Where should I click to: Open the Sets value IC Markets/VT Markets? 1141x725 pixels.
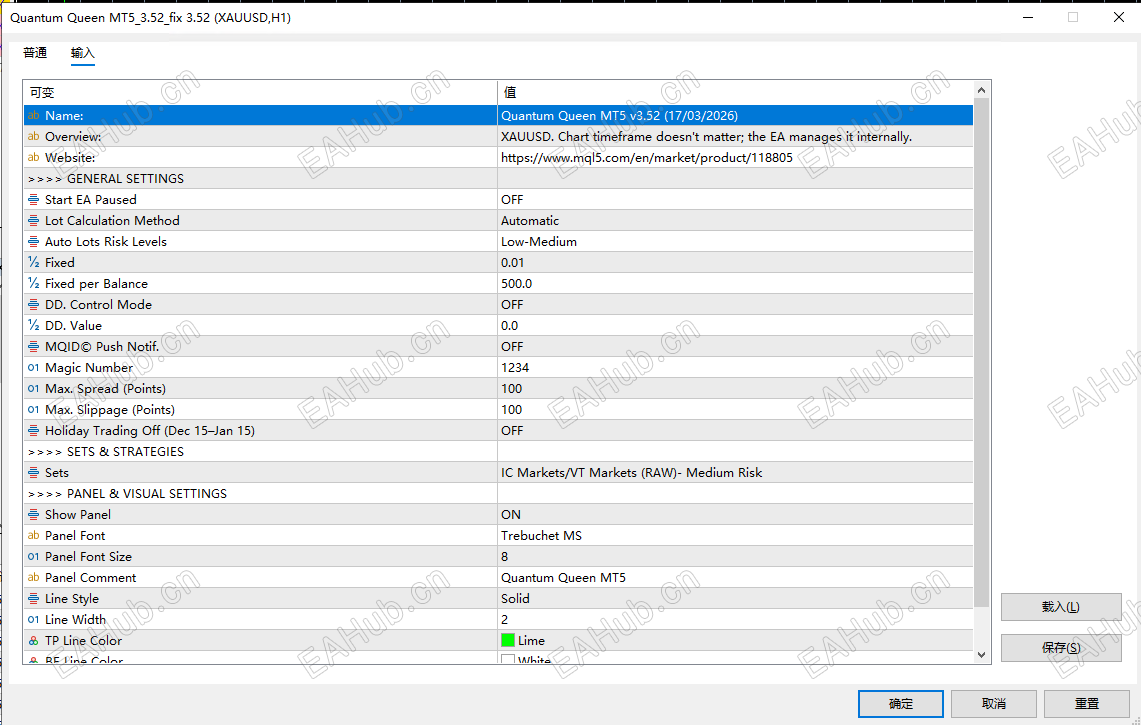click(735, 472)
